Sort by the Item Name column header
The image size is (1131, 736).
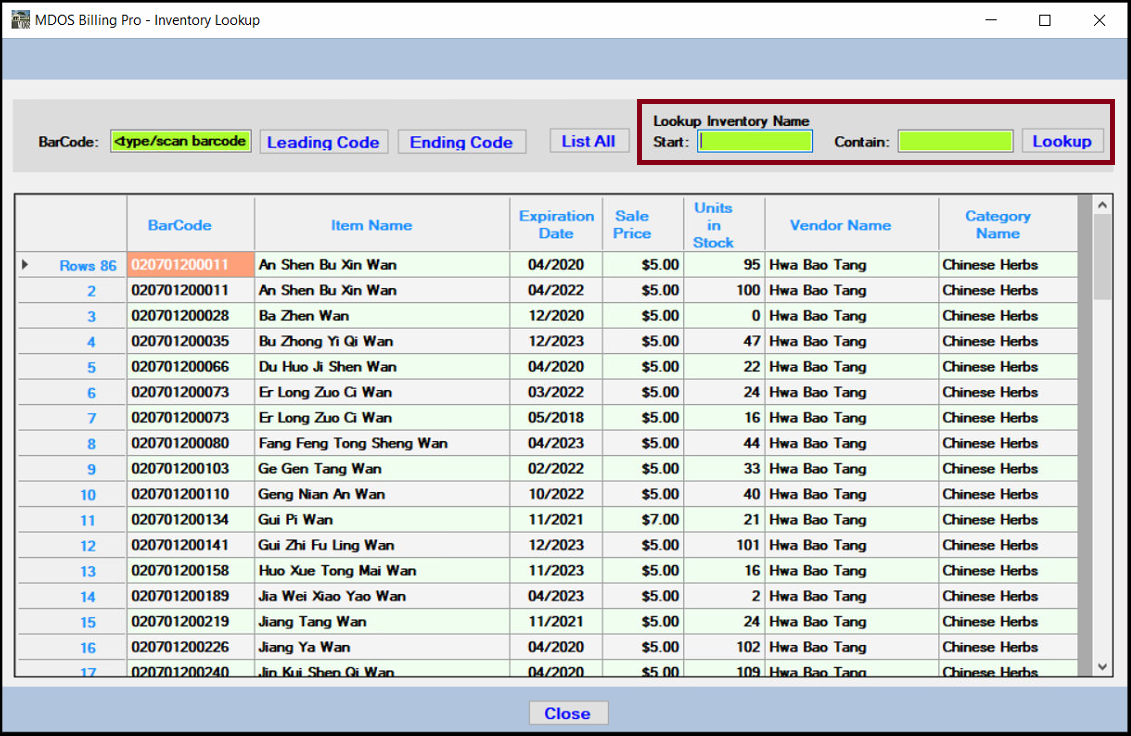point(371,224)
